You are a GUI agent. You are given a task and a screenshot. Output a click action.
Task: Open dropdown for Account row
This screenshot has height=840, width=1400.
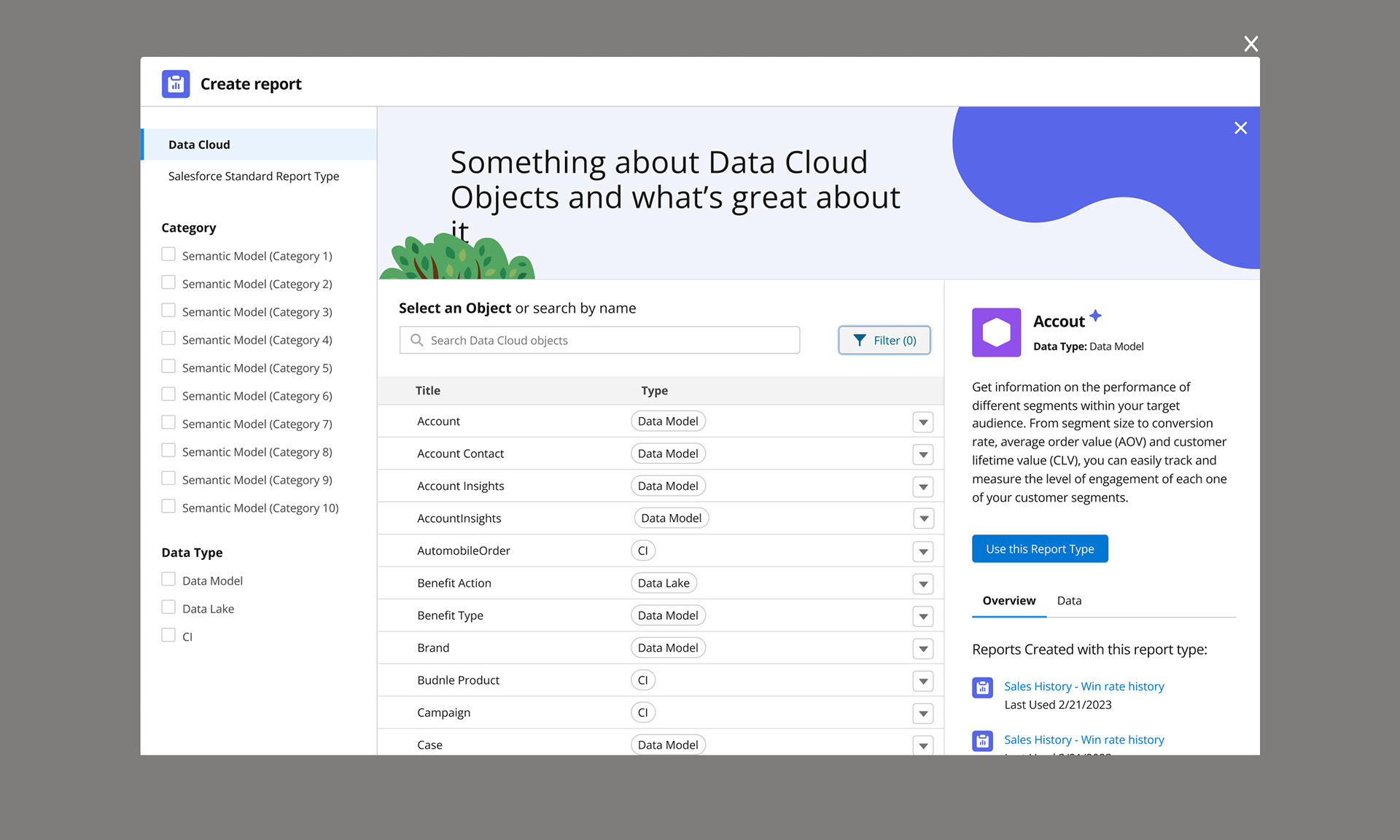point(923,422)
